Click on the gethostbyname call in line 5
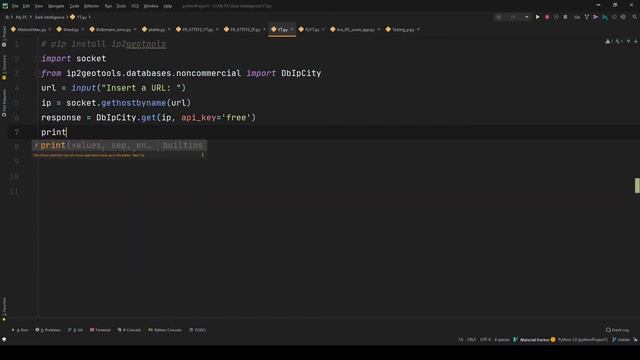The image size is (640, 360). pyautogui.click(x=133, y=103)
